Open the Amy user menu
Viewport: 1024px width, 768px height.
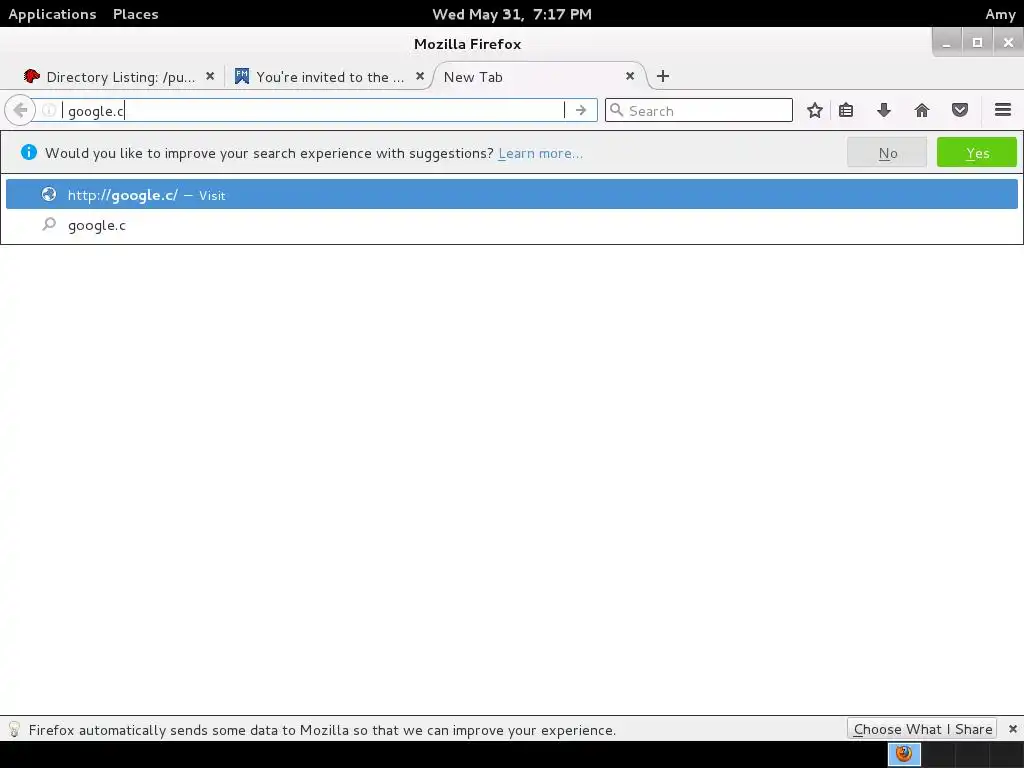click(1000, 14)
